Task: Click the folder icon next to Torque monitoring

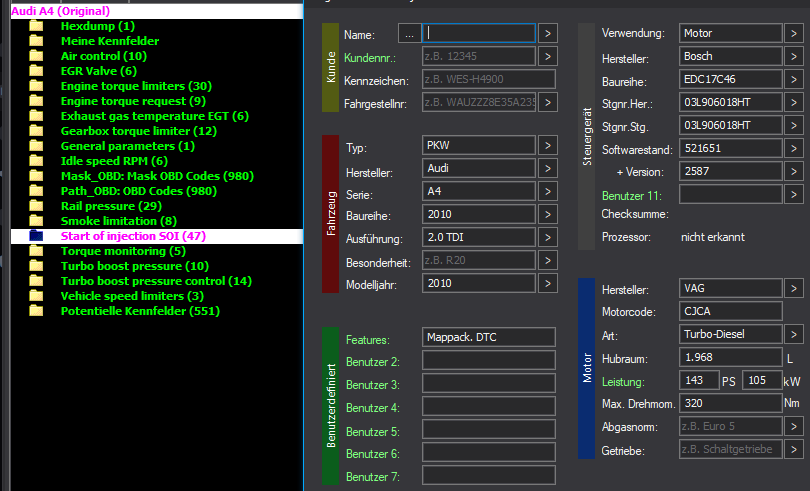Action: pos(37,251)
